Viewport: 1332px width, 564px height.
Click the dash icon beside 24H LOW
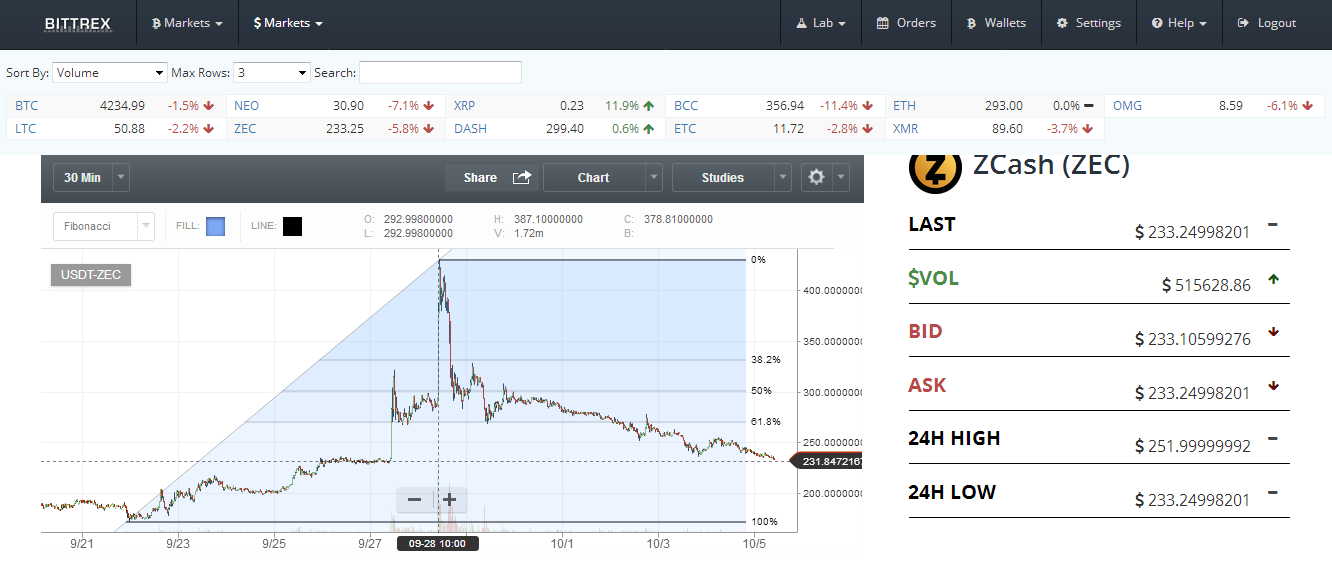1273,492
